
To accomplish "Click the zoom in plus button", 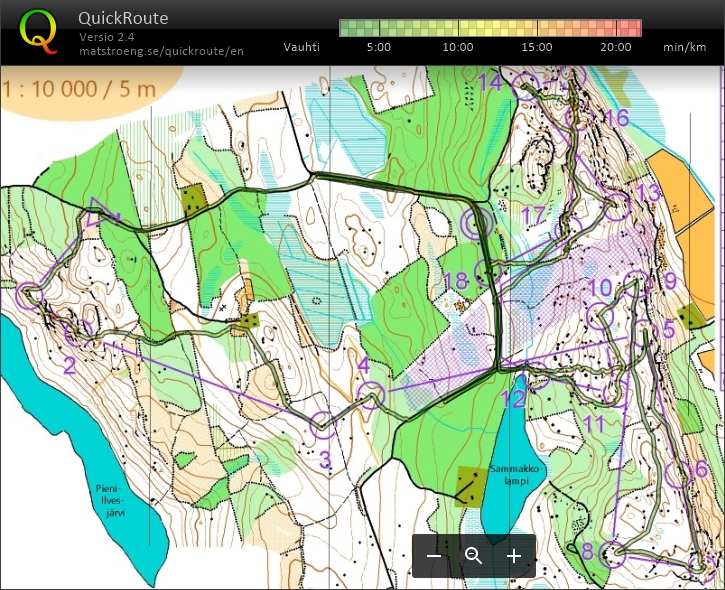I will (514, 556).
